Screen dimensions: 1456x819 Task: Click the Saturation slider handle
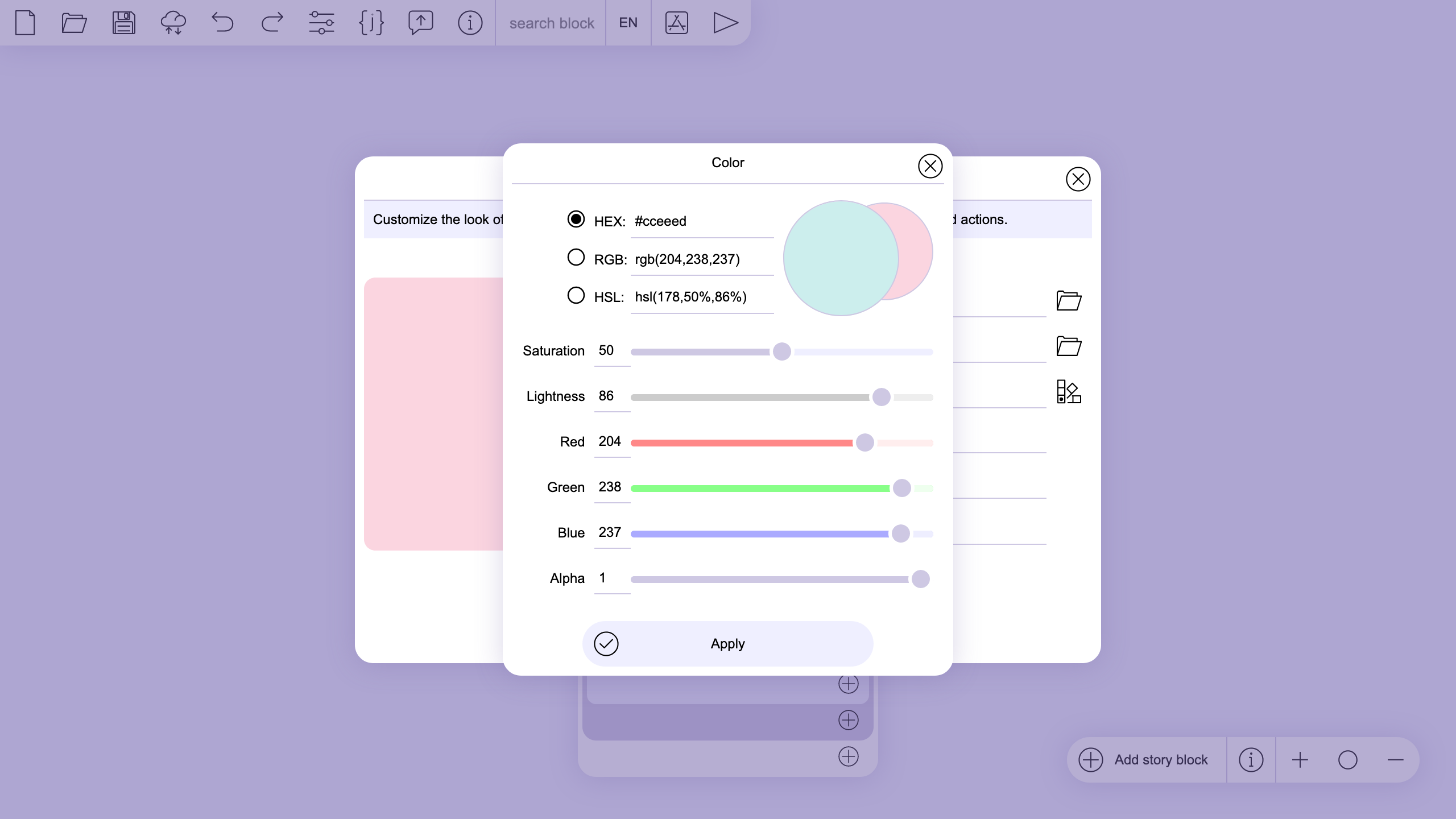coord(782,351)
